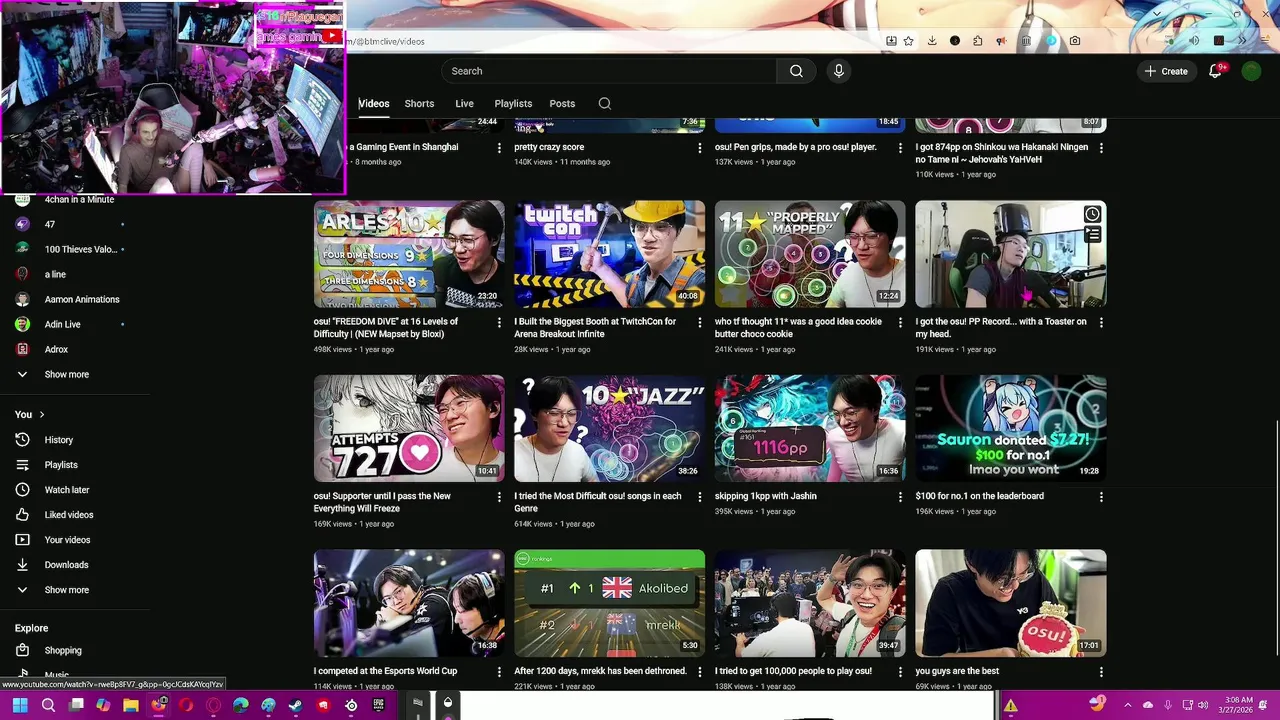The width and height of the screenshot is (1280, 720).
Task: Open Your videos in sidebar
Action: coord(67,540)
